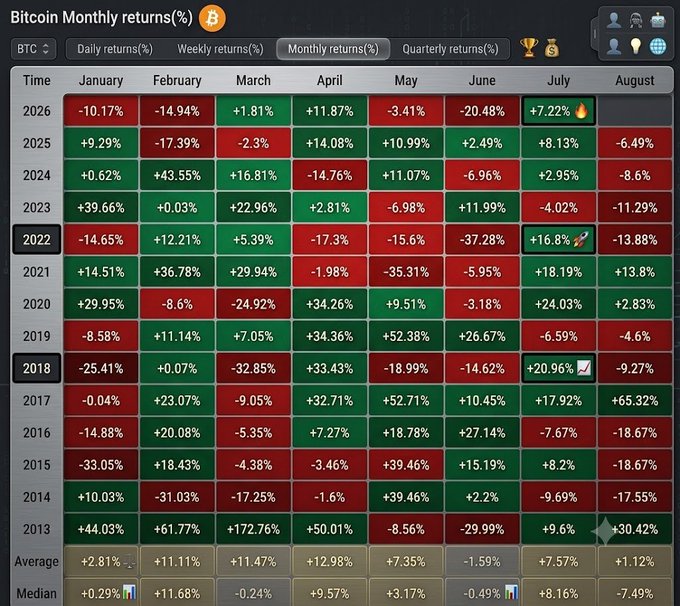Click the +24.03% cell for July 2020

click(x=559, y=304)
